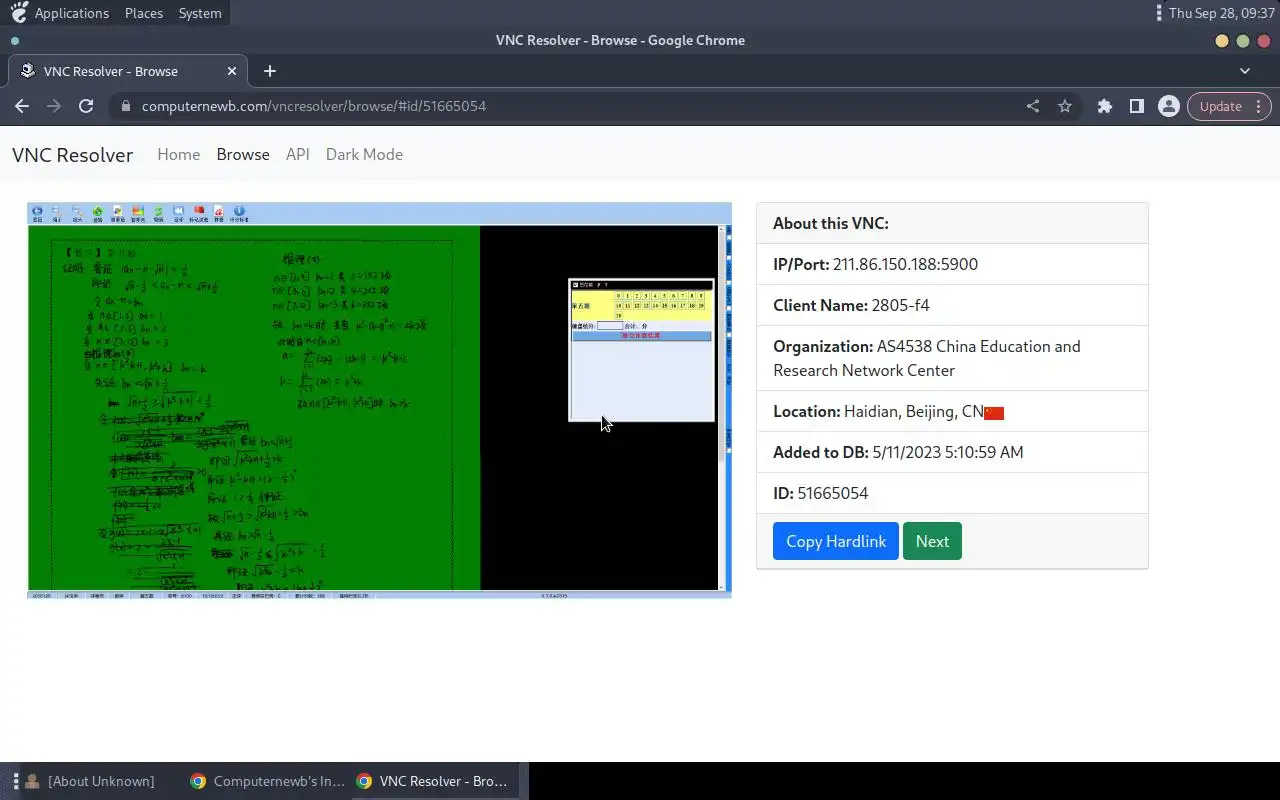
Task: Open the Applications menu
Action: 72,13
